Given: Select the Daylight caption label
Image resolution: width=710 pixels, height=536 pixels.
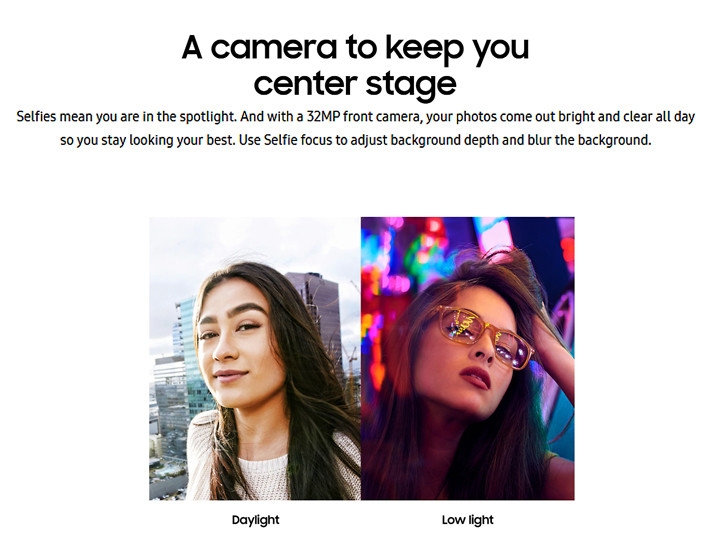Looking at the screenshot, I should click(x=255, y=520).
